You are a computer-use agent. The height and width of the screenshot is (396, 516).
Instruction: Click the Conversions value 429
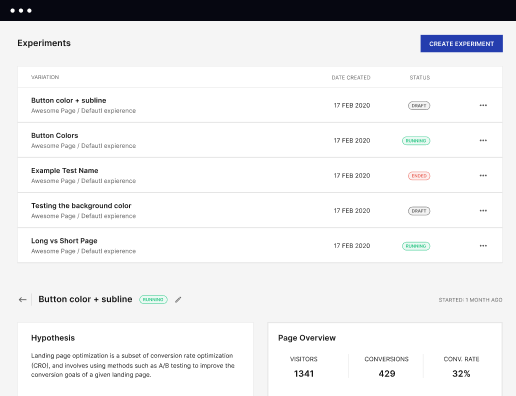coord(387,374)
